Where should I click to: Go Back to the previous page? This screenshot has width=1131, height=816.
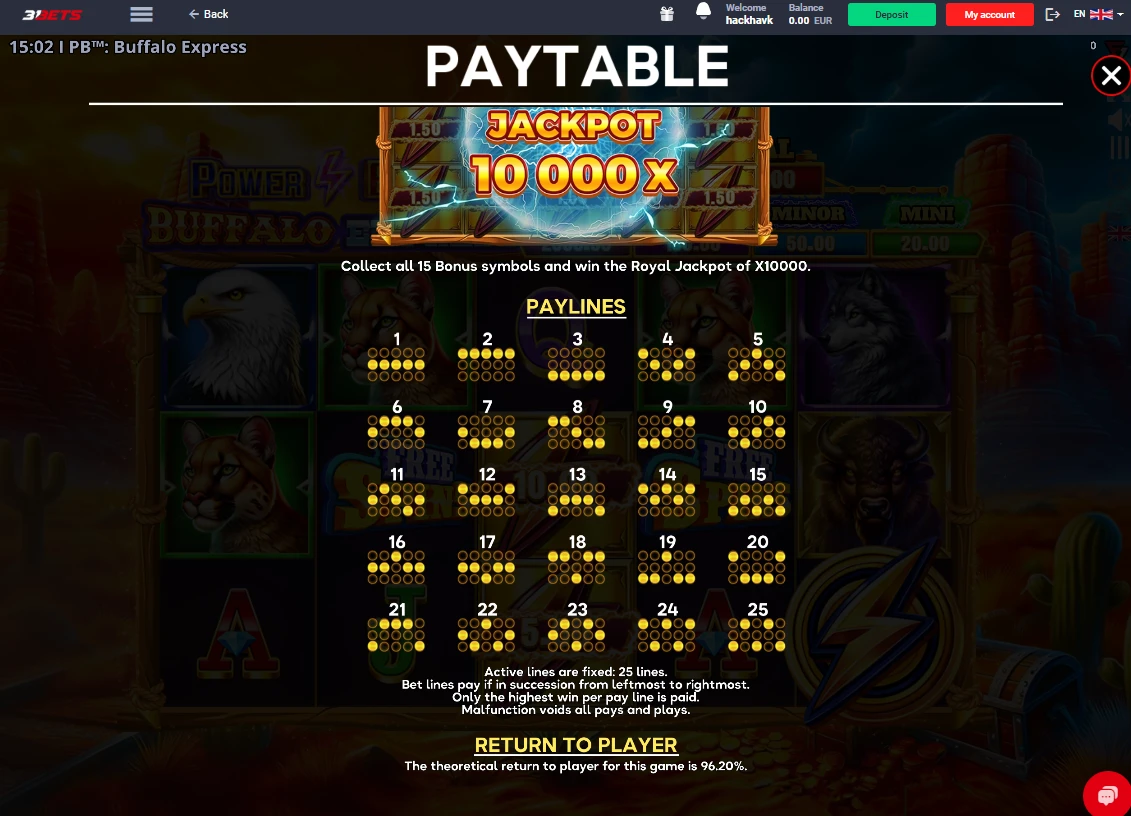coord(208,14)
